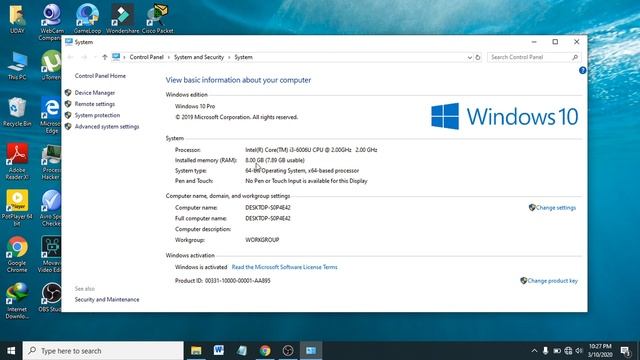Click the processor Intel Core i3-6006U text
Screen dimensions: 640x360
tap(311, 150)
